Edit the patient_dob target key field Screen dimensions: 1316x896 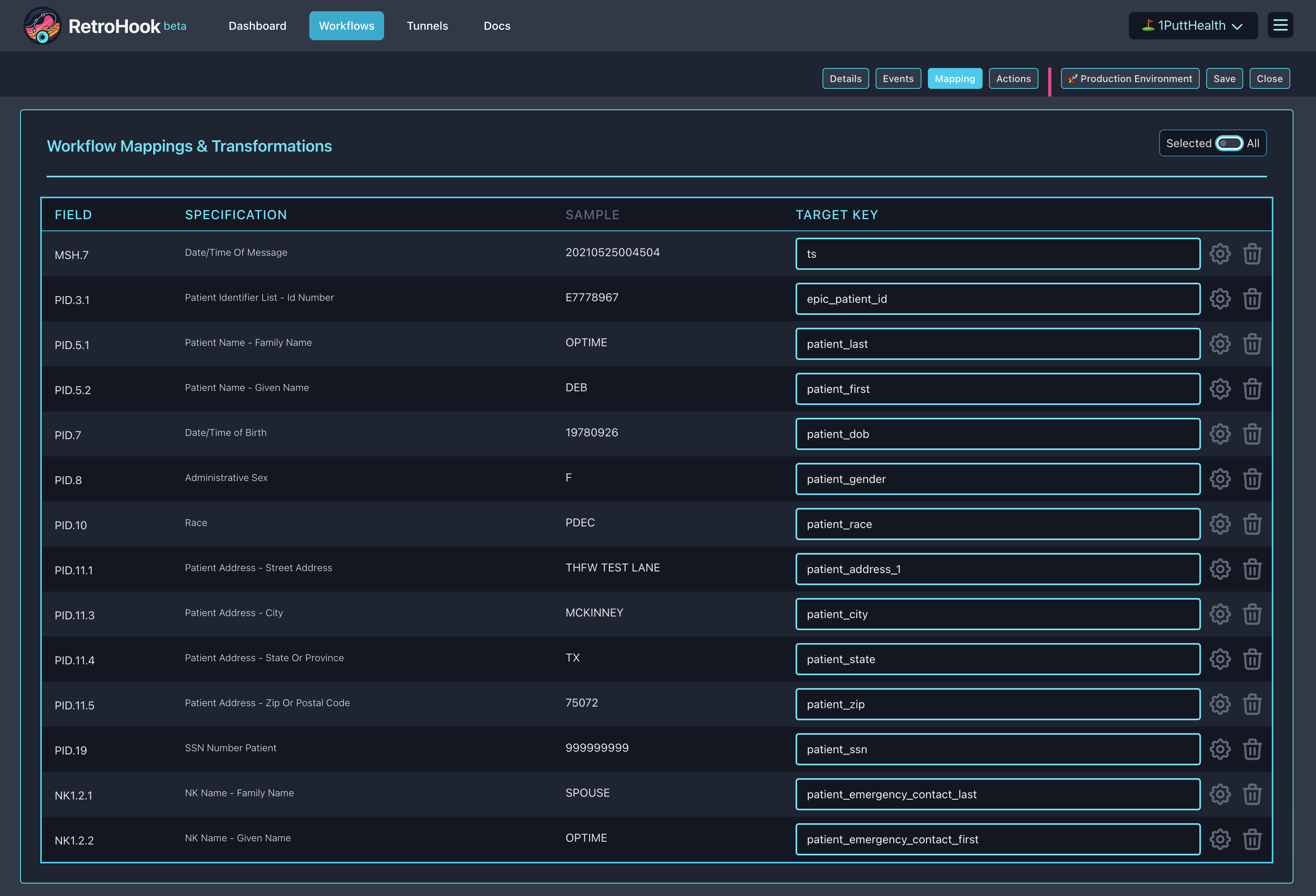pyautogui.click(x=997, y=434)
